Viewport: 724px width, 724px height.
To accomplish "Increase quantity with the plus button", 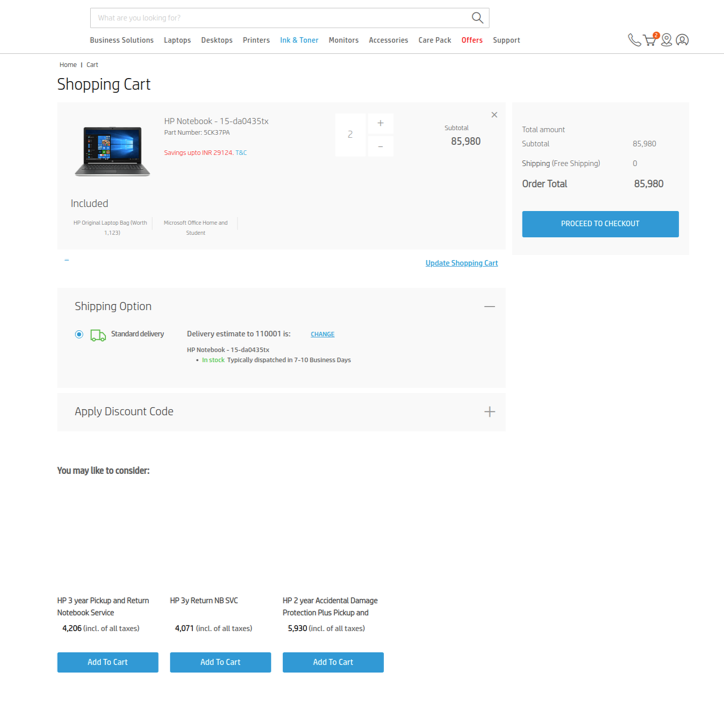I will tap(380, 123).
